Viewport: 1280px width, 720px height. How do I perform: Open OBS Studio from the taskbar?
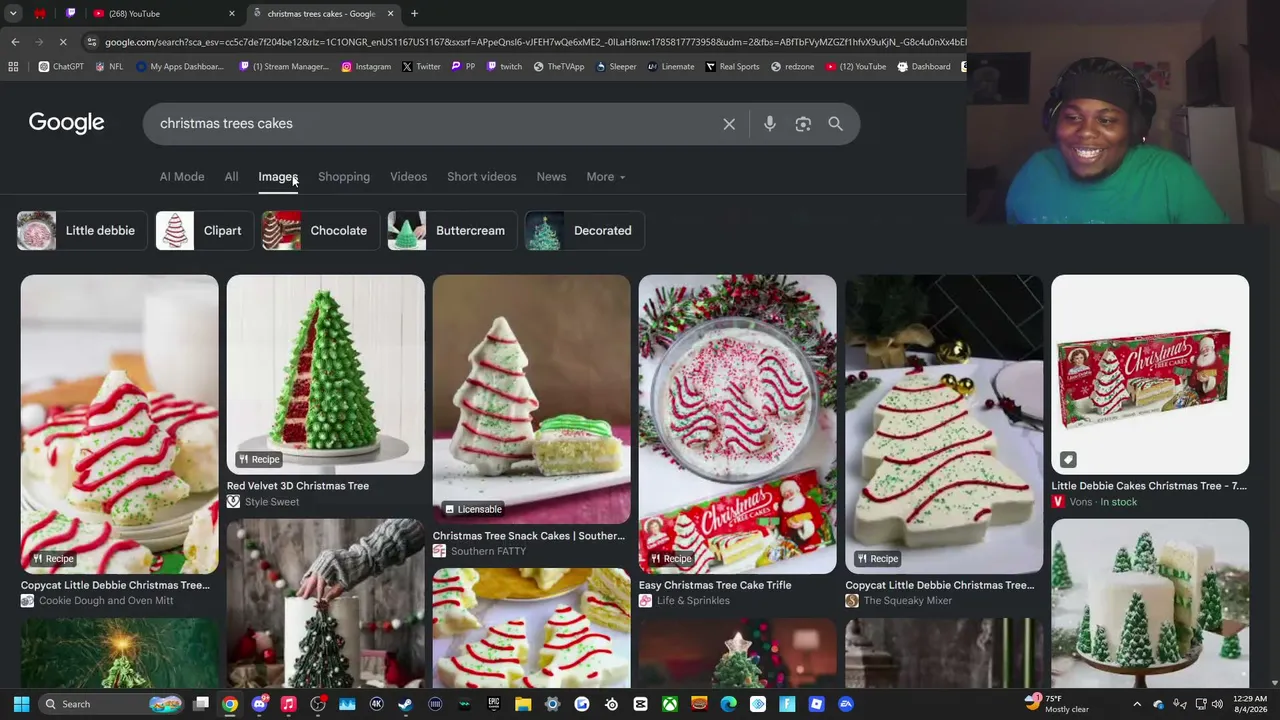(318, 704)
